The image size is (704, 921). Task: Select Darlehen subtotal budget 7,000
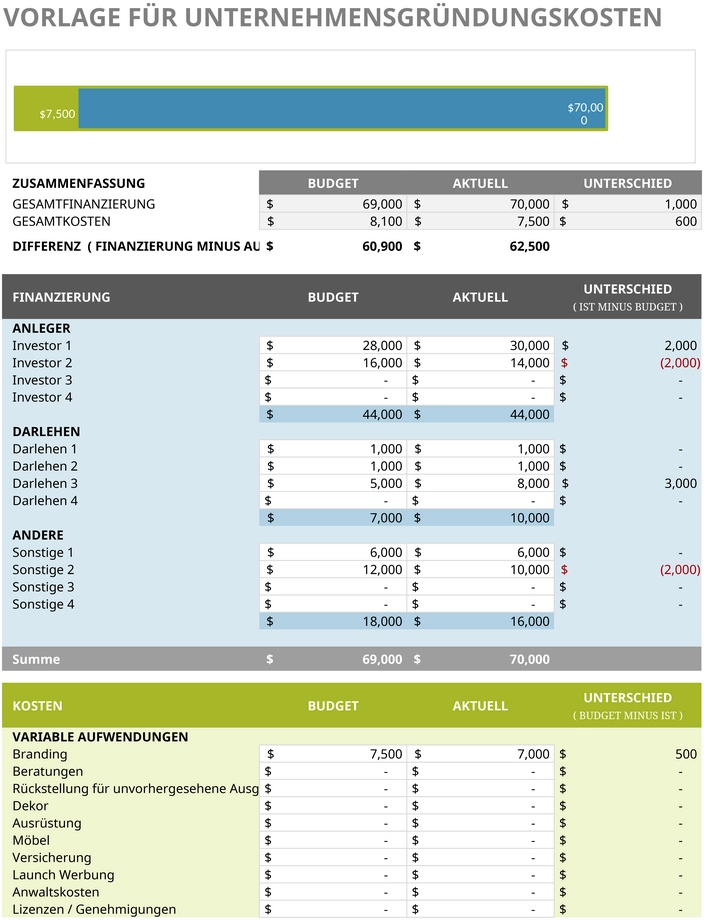[333, 518]
